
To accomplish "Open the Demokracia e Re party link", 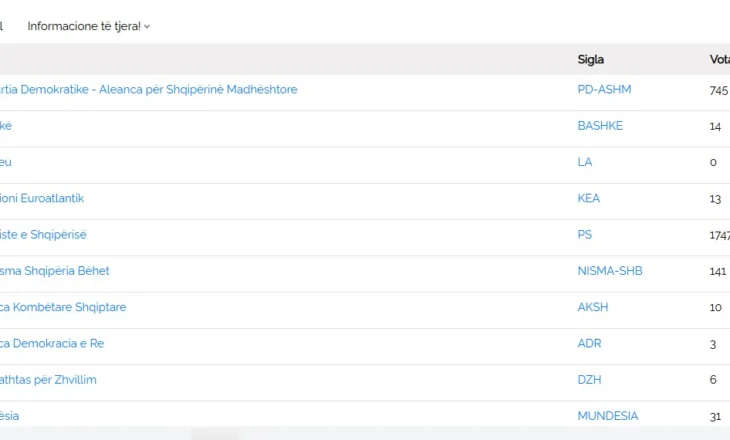I will (52, 344).
